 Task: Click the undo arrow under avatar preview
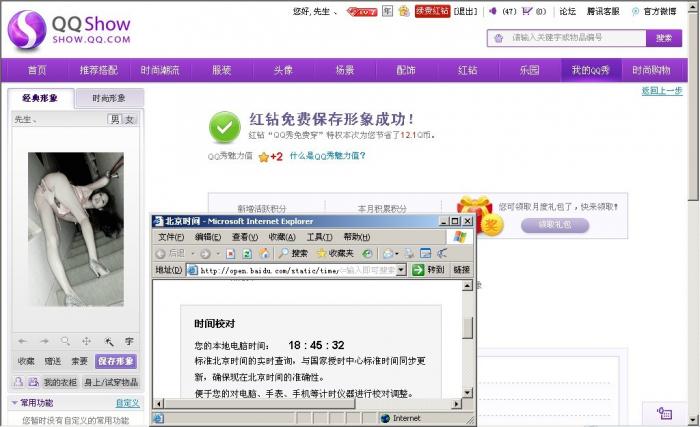[23, 341]
